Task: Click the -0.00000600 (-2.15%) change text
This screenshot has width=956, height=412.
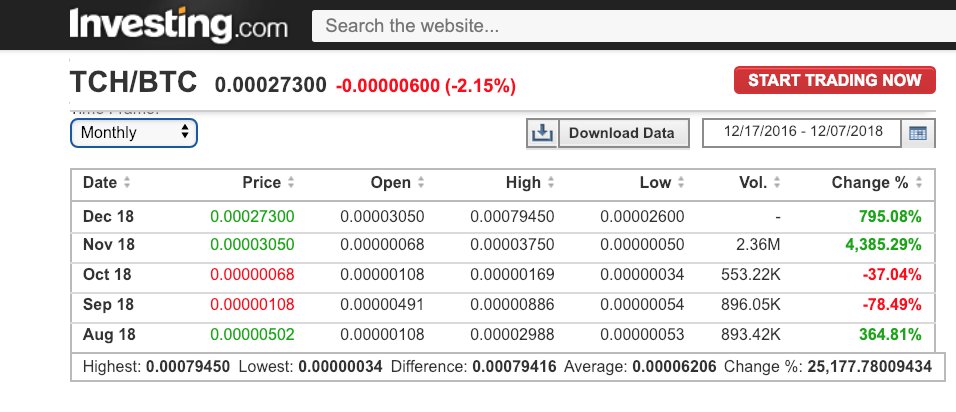Action: (x=426, y=86)
